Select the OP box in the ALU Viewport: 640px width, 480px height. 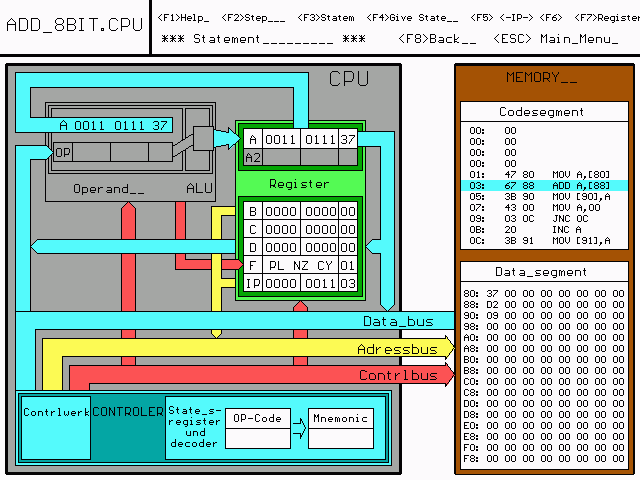pos(63,152)
